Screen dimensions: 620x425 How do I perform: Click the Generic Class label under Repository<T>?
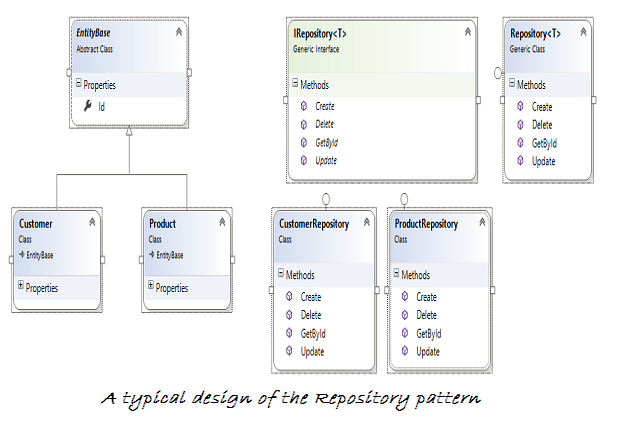point(527,49)
